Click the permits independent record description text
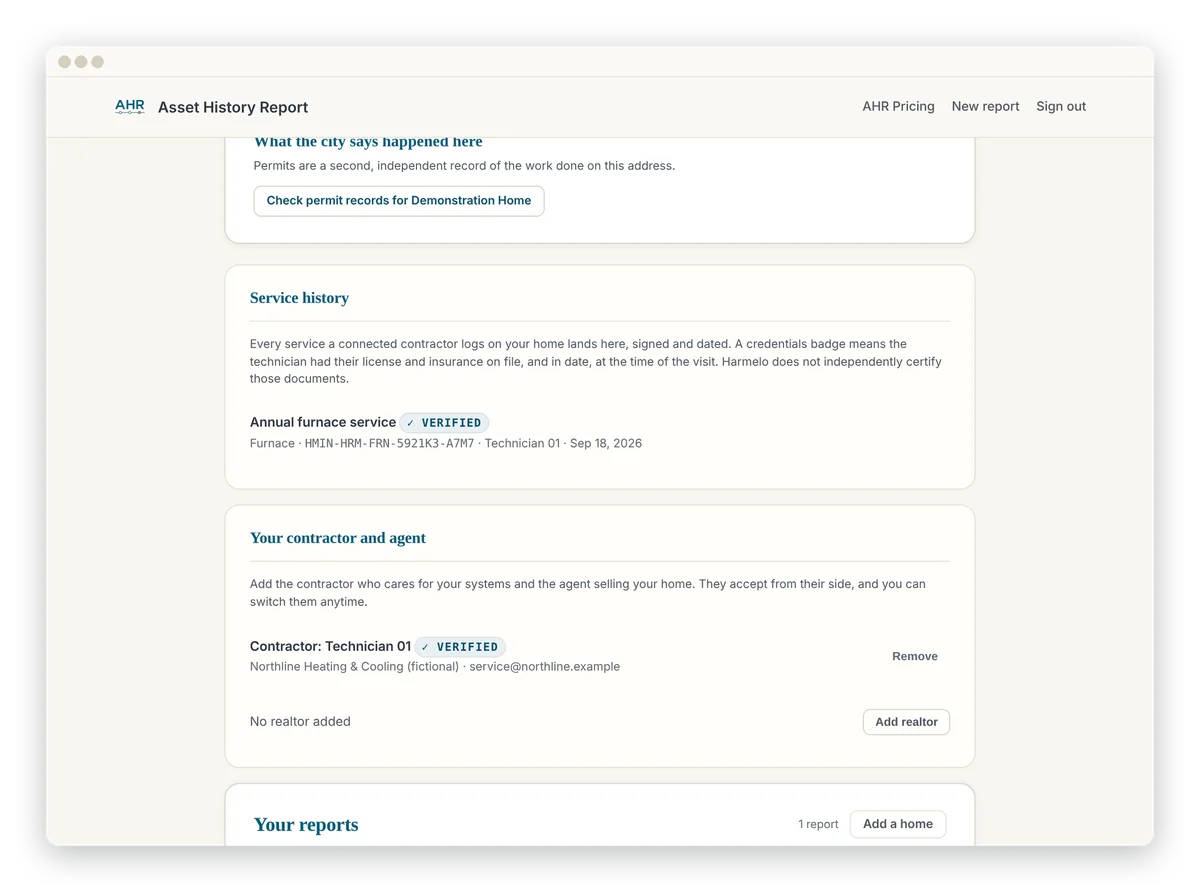Screen dimensions: 1200x892 pyautogui.click(x=464, y=166)
